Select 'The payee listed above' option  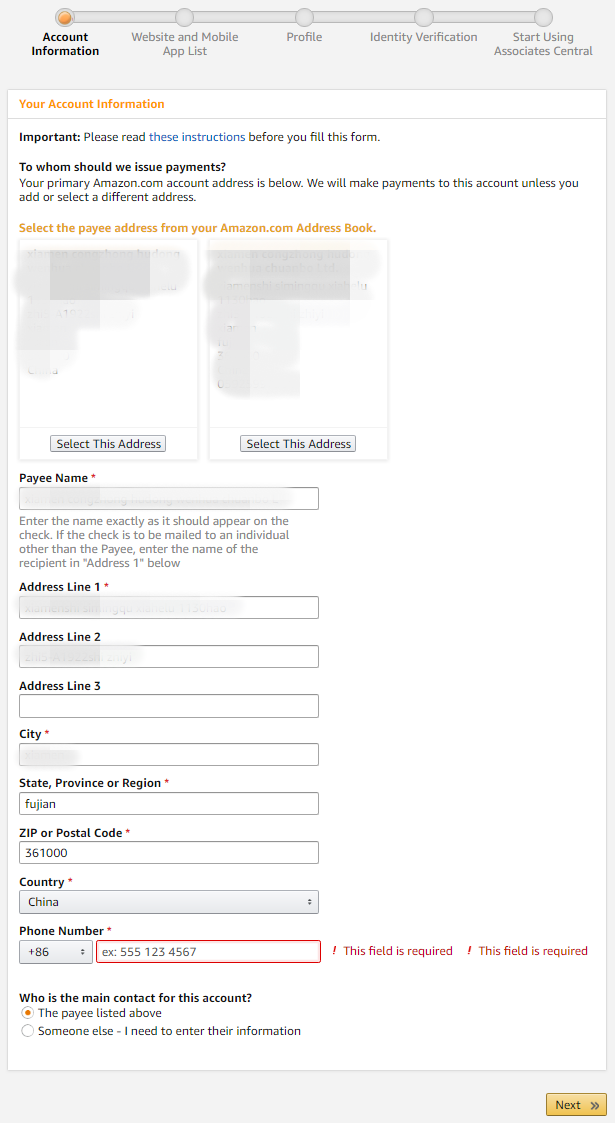point(27,1013)
